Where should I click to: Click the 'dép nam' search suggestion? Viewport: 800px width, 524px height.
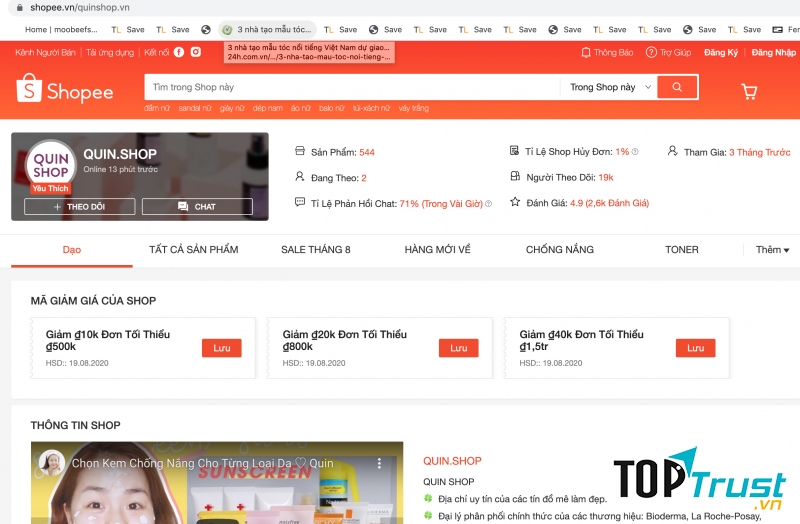click(267, 108)
